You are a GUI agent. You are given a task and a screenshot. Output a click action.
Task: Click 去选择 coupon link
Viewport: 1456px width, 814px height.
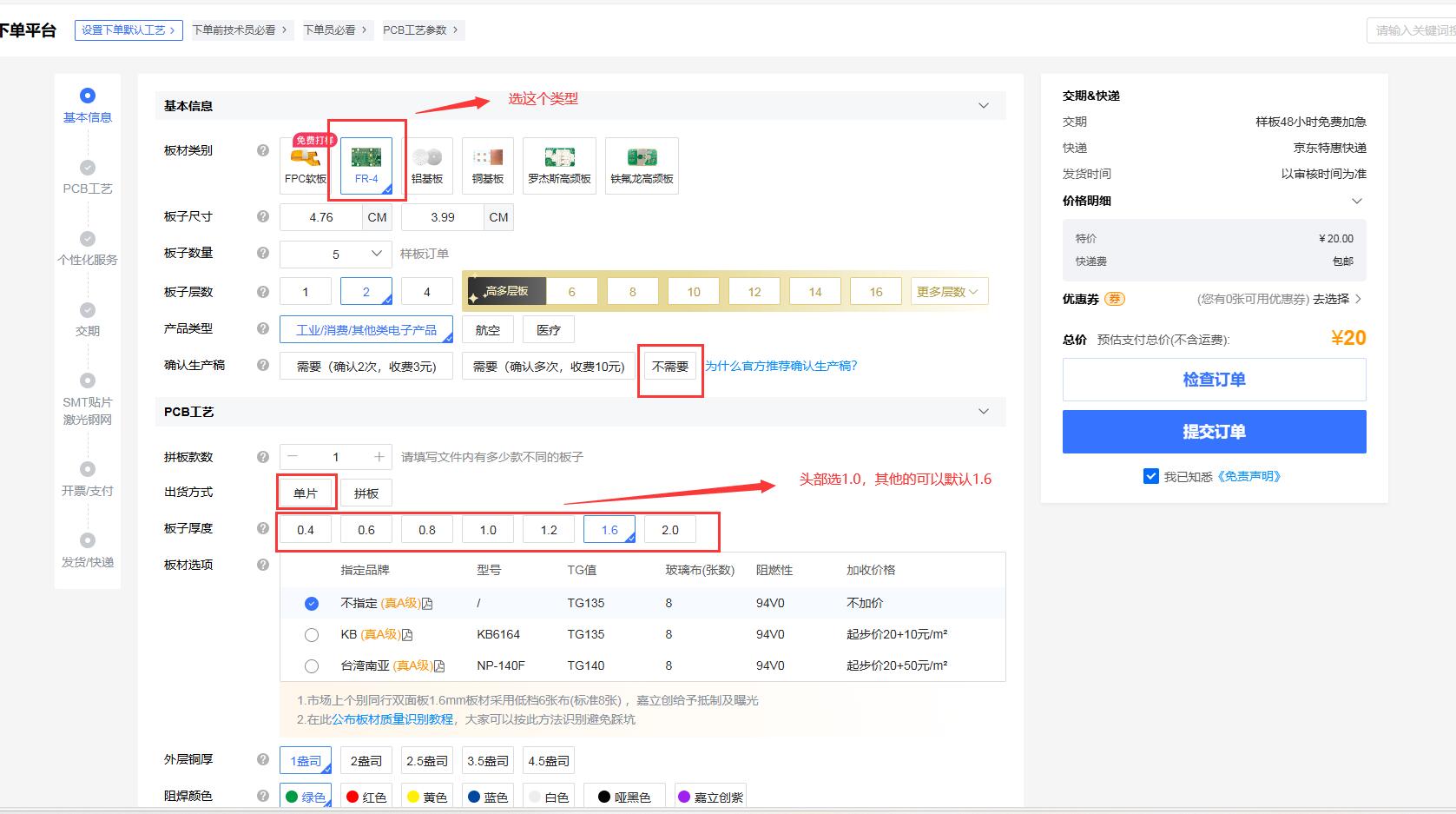(1337, 299)
